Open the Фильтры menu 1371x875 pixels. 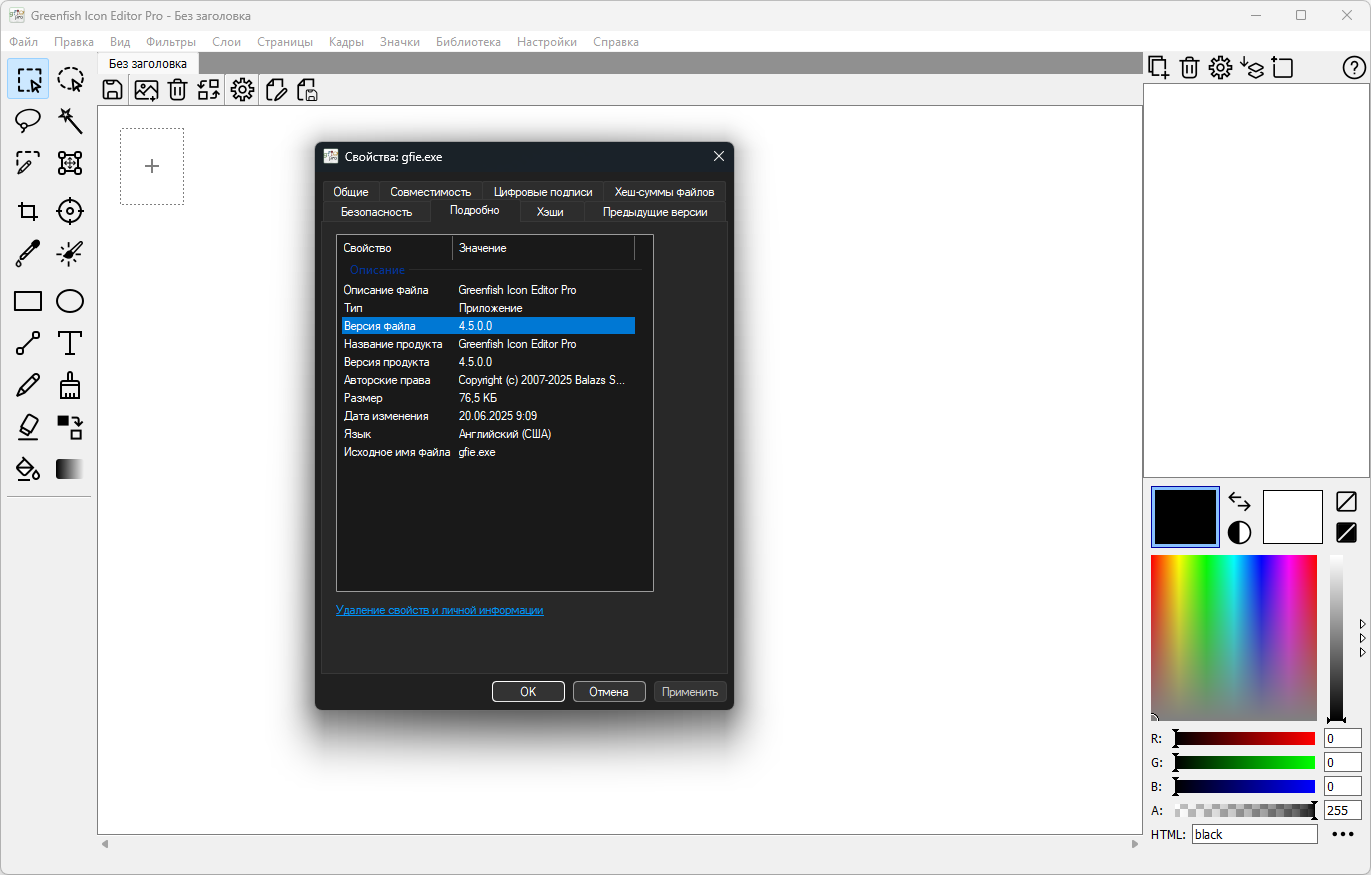171,42
